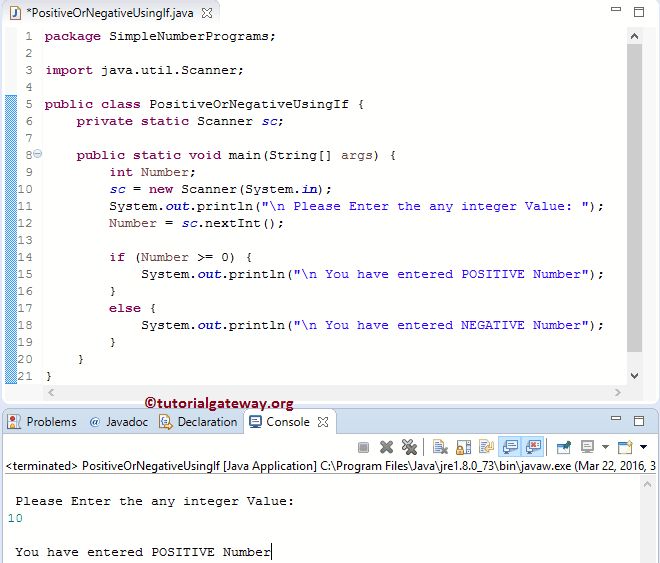The width and height of the screenshot is (660, 563).
Task: Clear the console output icon
Action: pyautogui.click(x=440, y=447)
